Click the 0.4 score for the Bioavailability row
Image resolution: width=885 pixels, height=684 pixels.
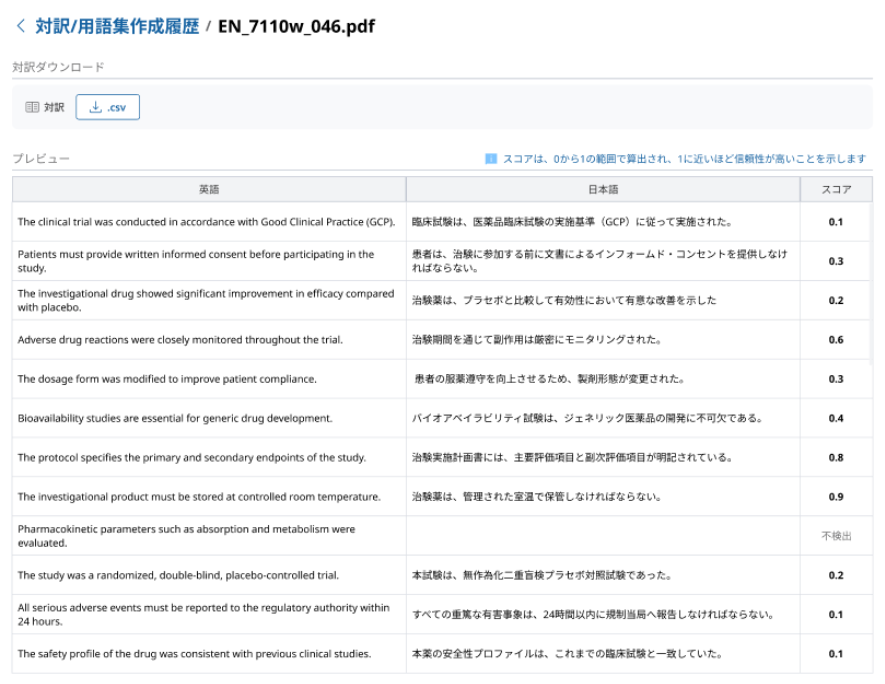click(x=836, y=418)
